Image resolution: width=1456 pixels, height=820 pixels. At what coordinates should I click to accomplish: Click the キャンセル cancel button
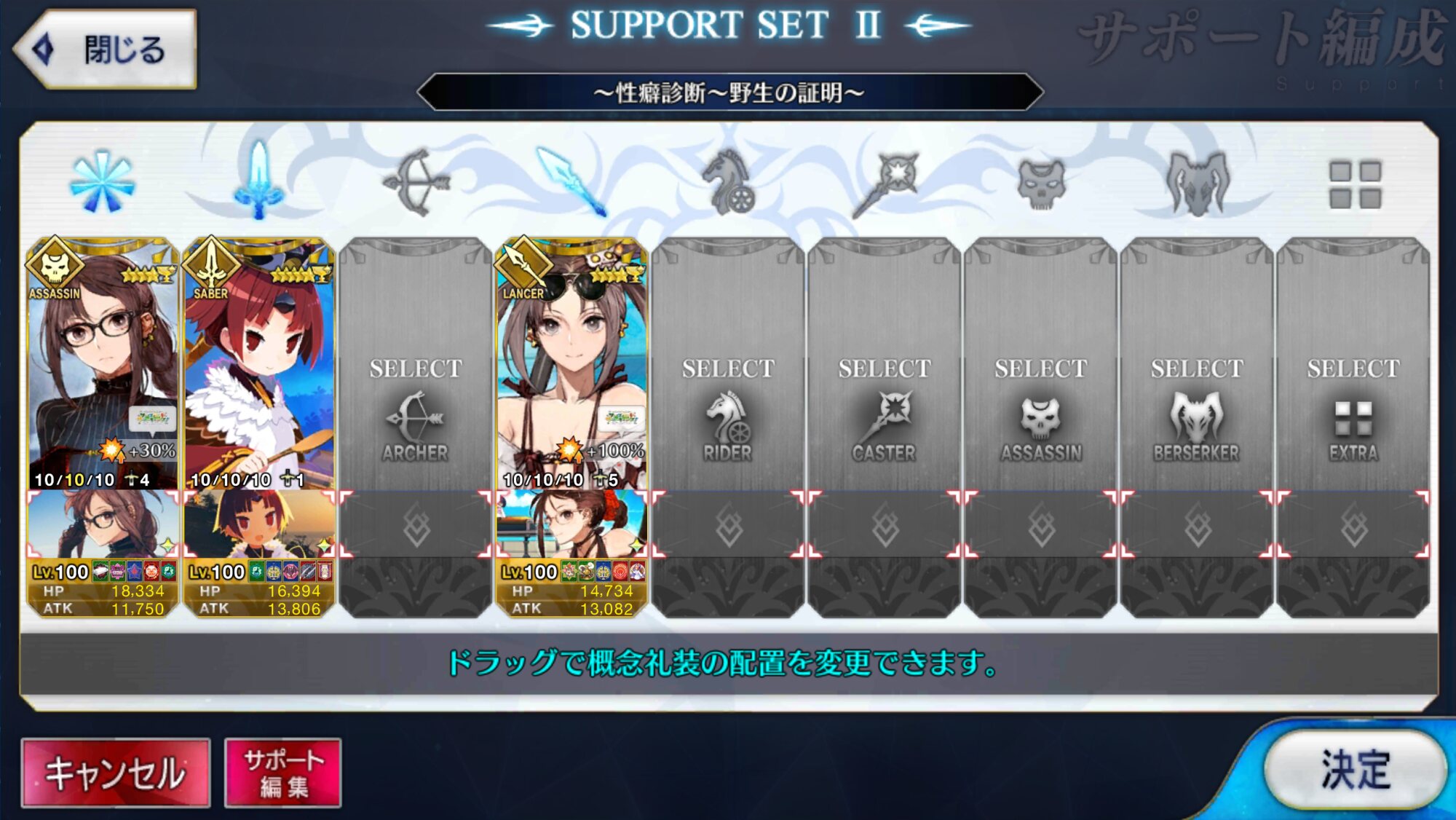116,773
